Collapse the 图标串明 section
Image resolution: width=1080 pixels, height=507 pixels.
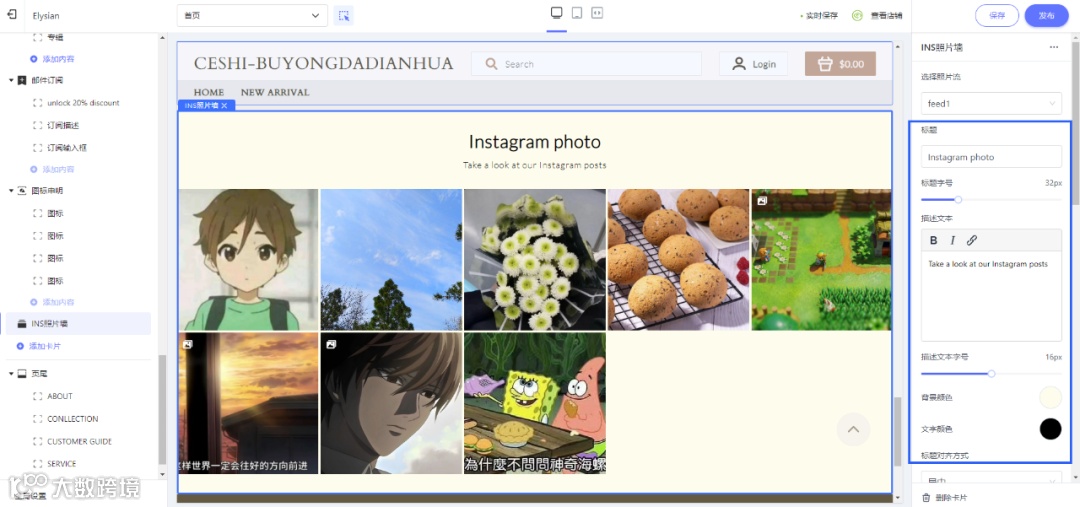click(11, 190)
